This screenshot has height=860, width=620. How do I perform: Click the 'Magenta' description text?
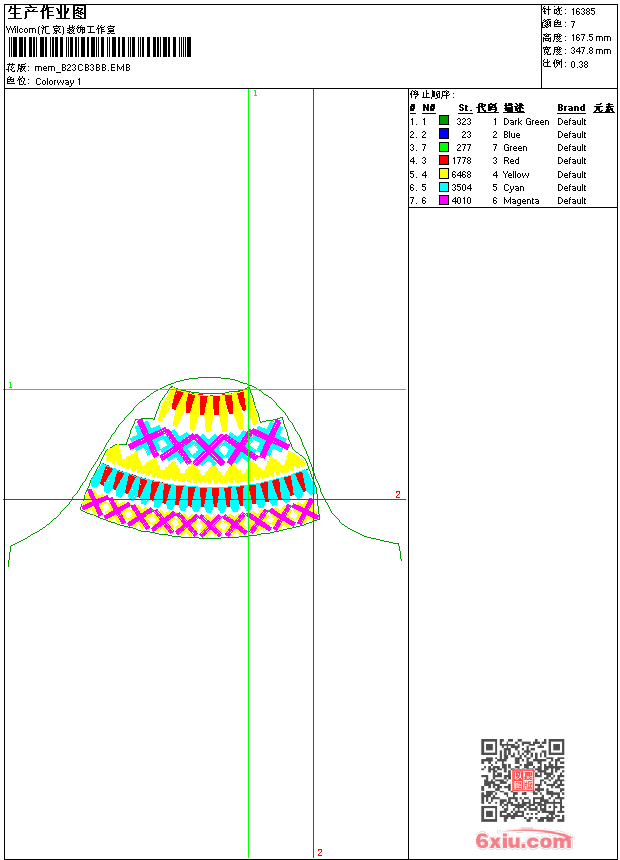click(x=521, y=201)
